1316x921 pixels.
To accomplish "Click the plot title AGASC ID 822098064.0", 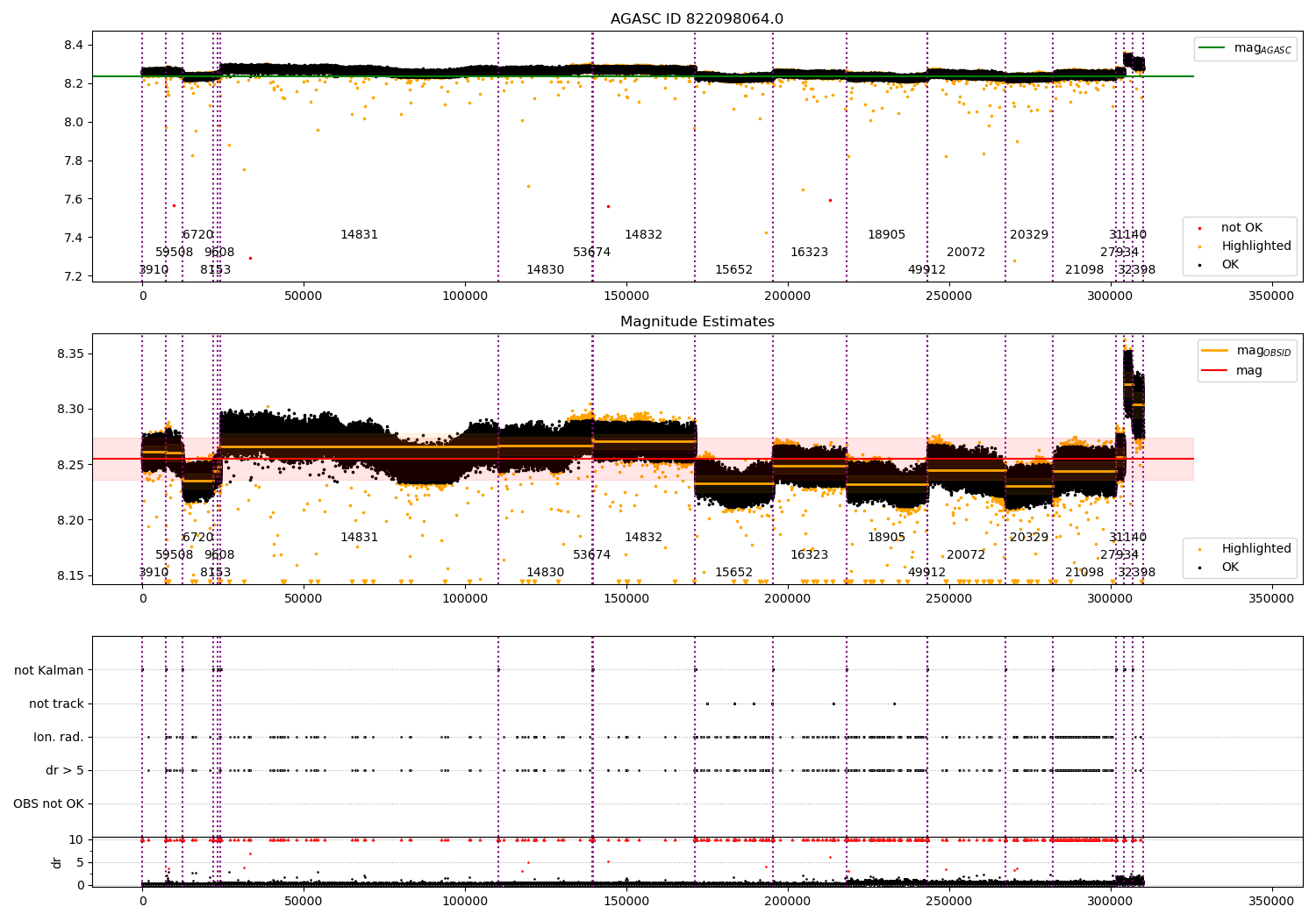I will click(697, 19).
